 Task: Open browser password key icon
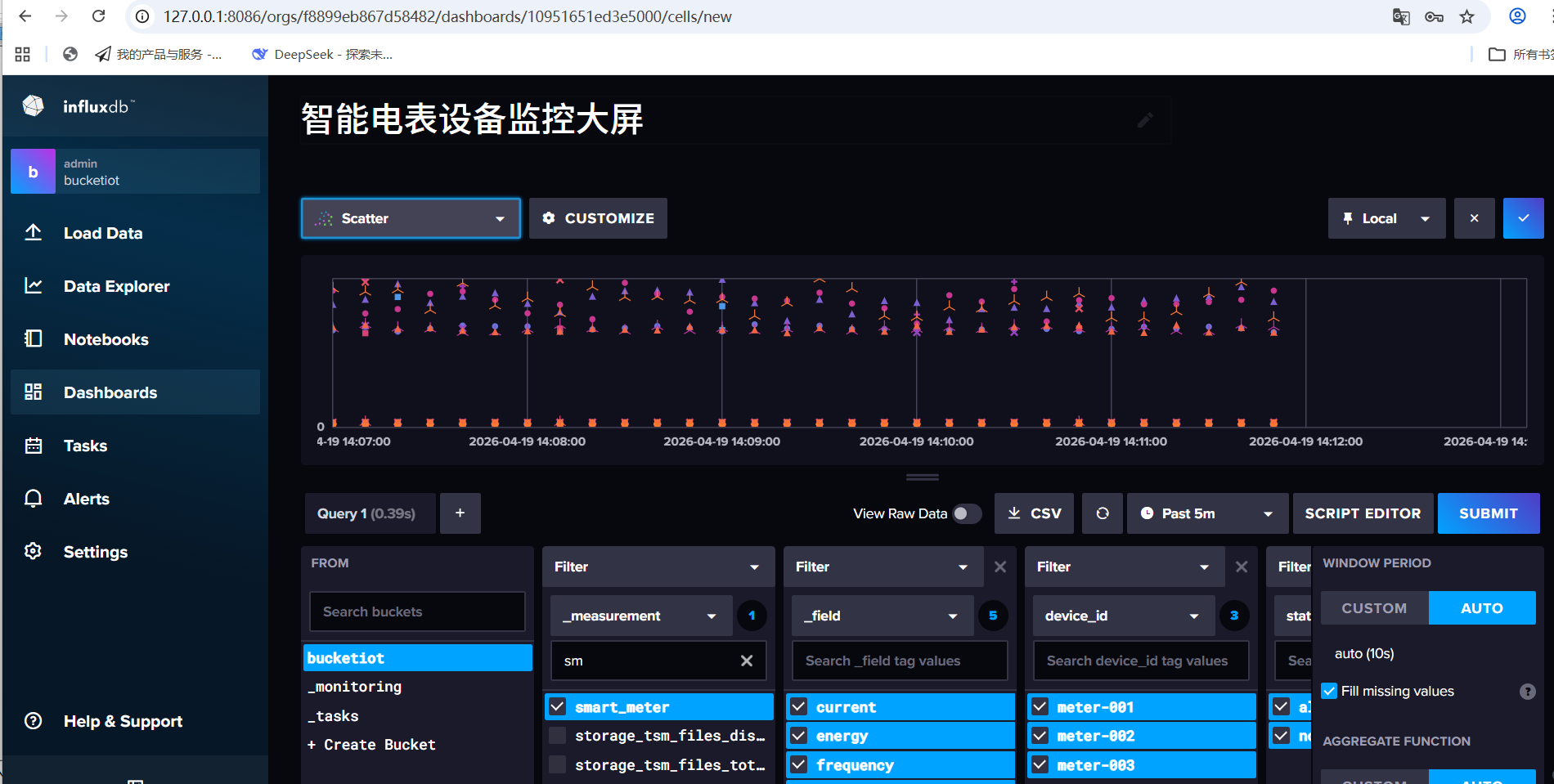click(x=1434, y=16)
